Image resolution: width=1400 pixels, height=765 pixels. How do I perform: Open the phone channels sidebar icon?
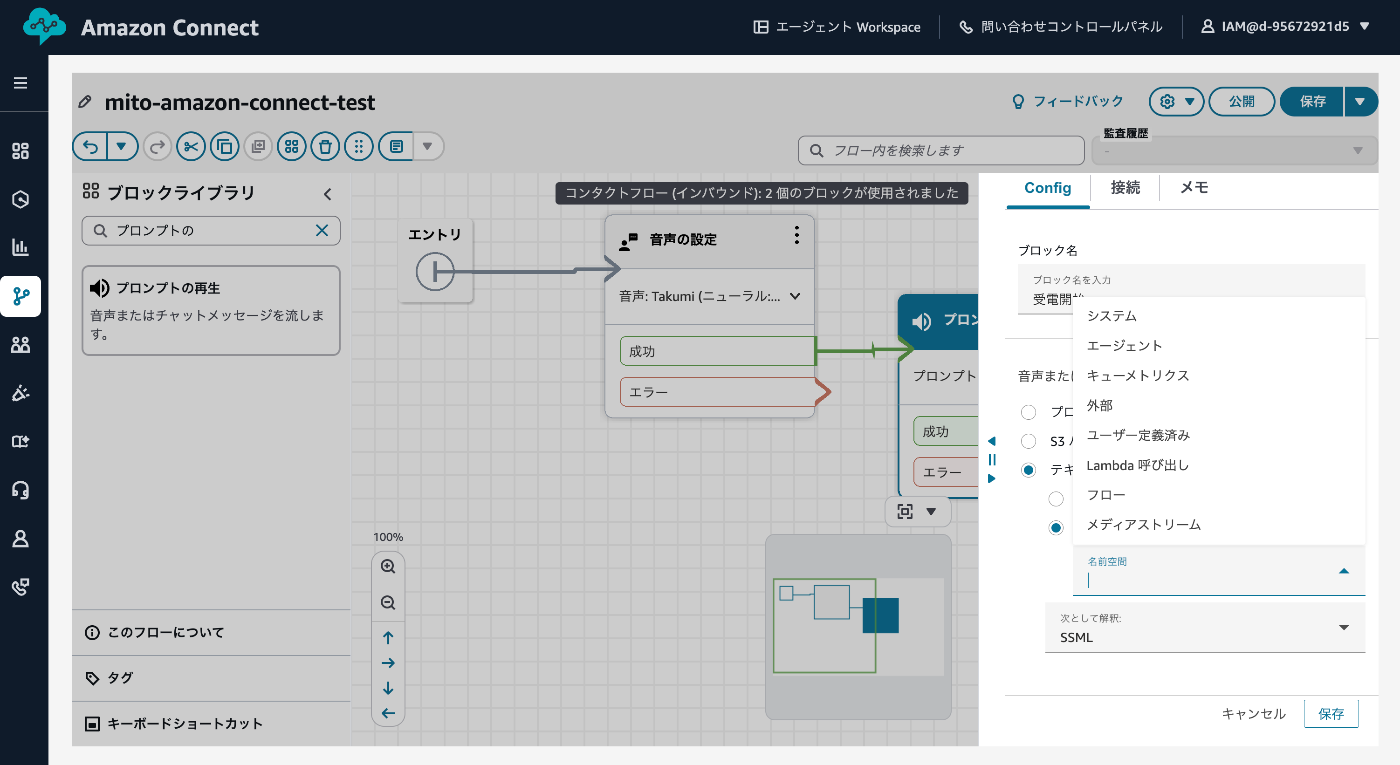tap(20, 587)
